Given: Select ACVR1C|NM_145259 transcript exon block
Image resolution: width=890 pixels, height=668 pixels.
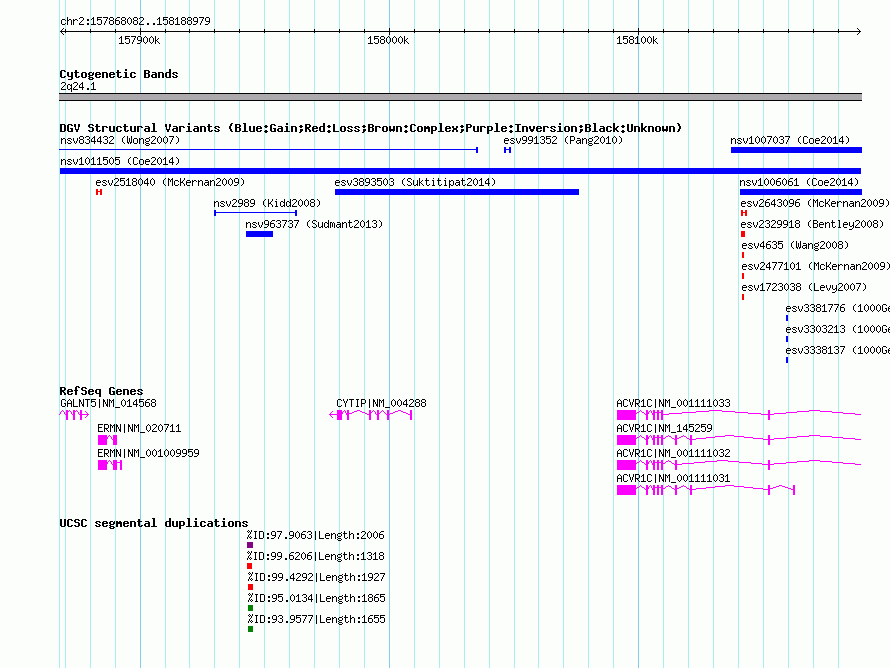Looking at the screenshot, I should point(627,440).
